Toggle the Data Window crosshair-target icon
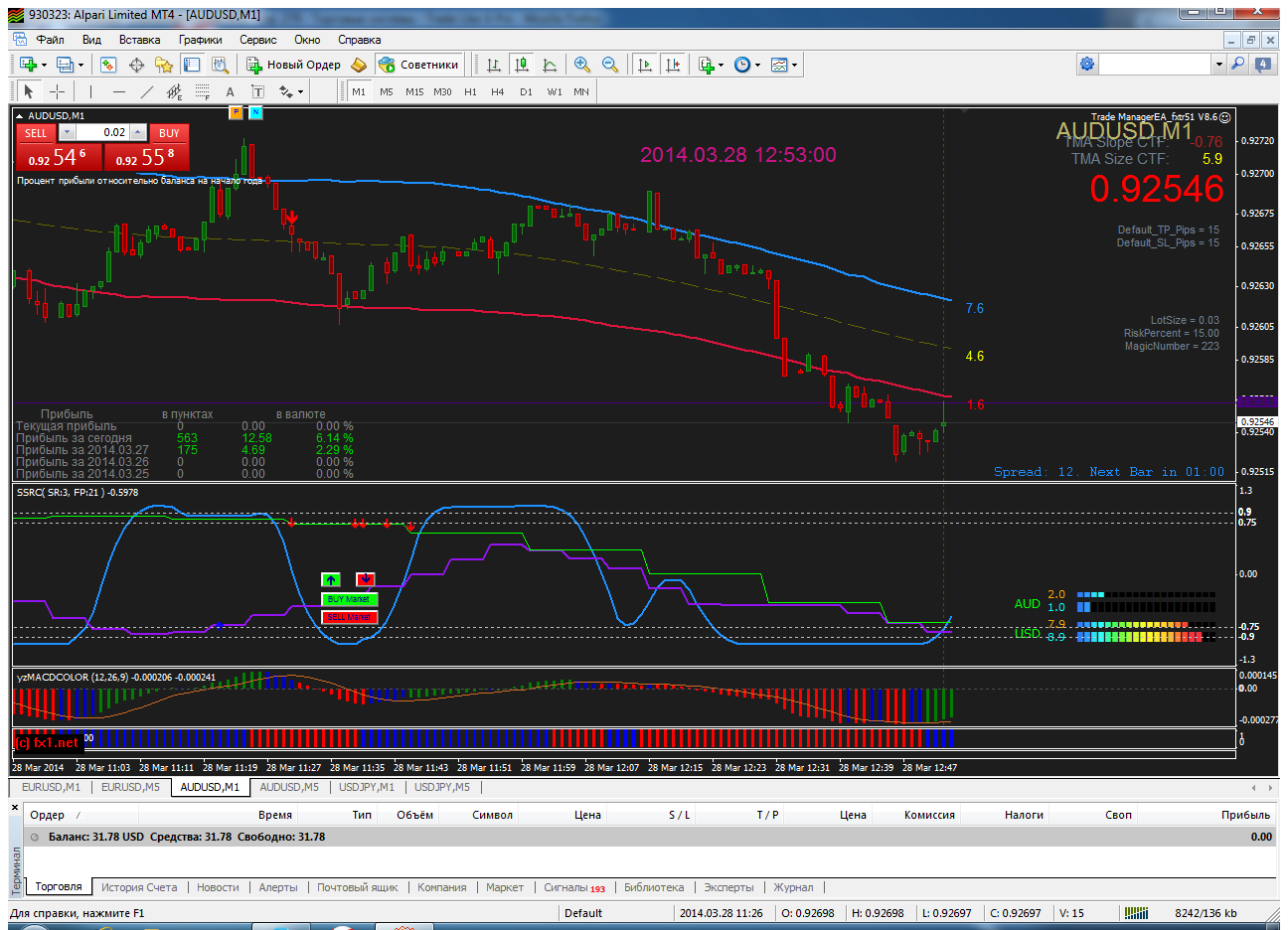The width and height of the screenshot is (1288, 930). coord(136,65)
